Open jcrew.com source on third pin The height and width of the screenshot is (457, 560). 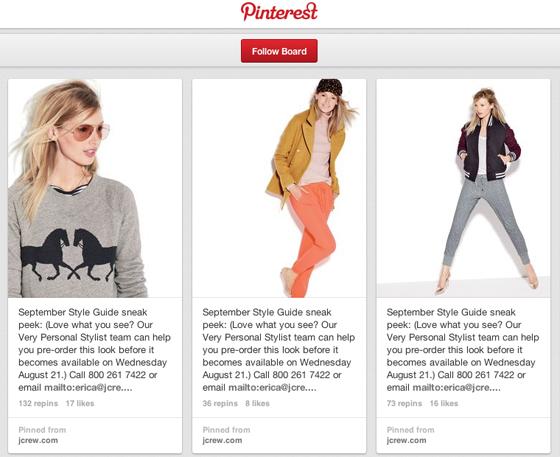406,440
